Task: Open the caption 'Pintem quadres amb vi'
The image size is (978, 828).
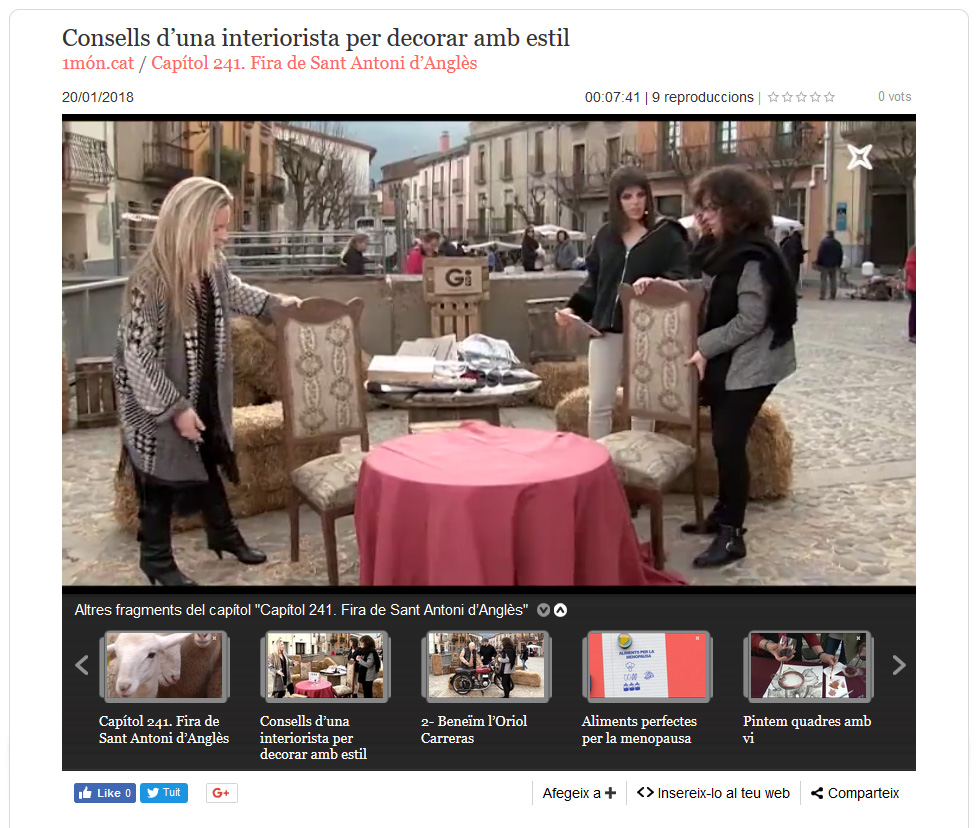Action: (807, 729)
